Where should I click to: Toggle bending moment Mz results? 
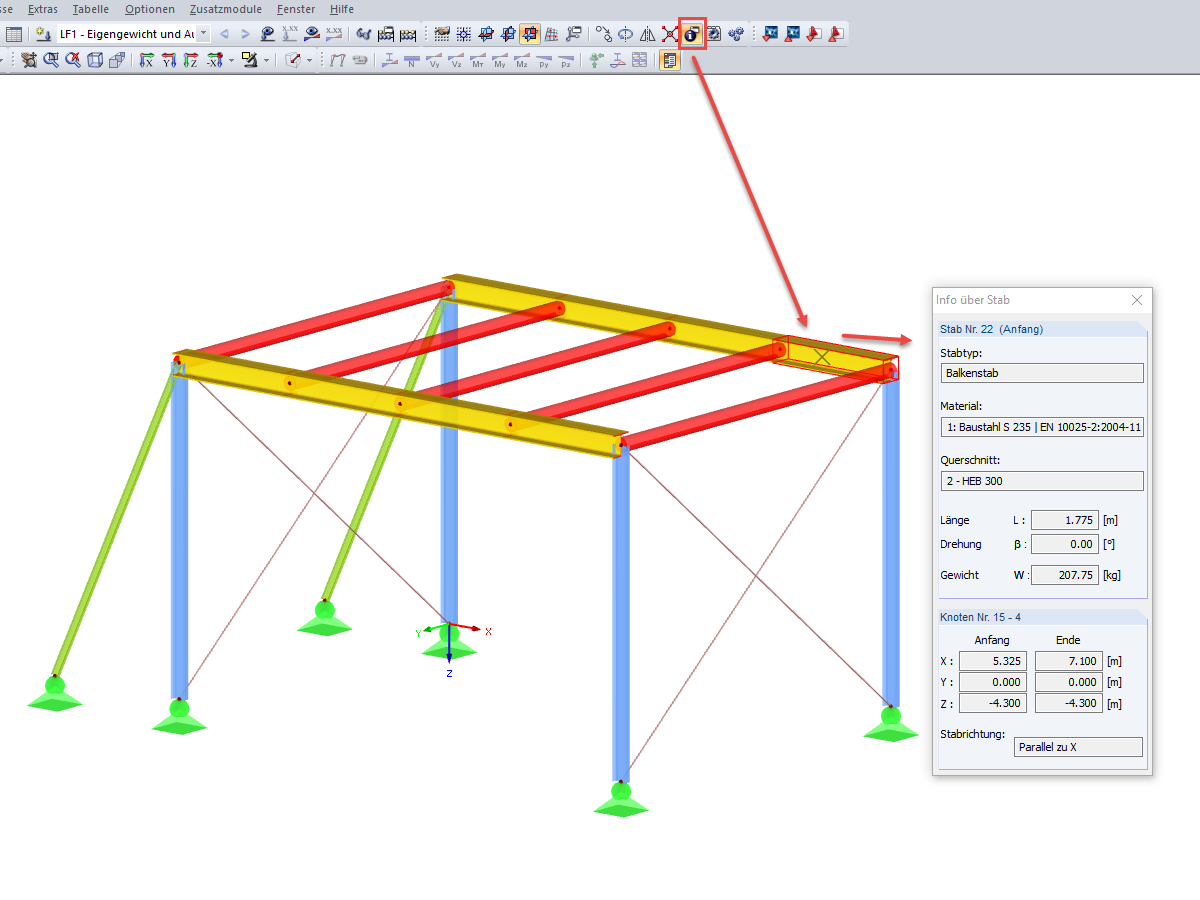click(x=522, y=60)
